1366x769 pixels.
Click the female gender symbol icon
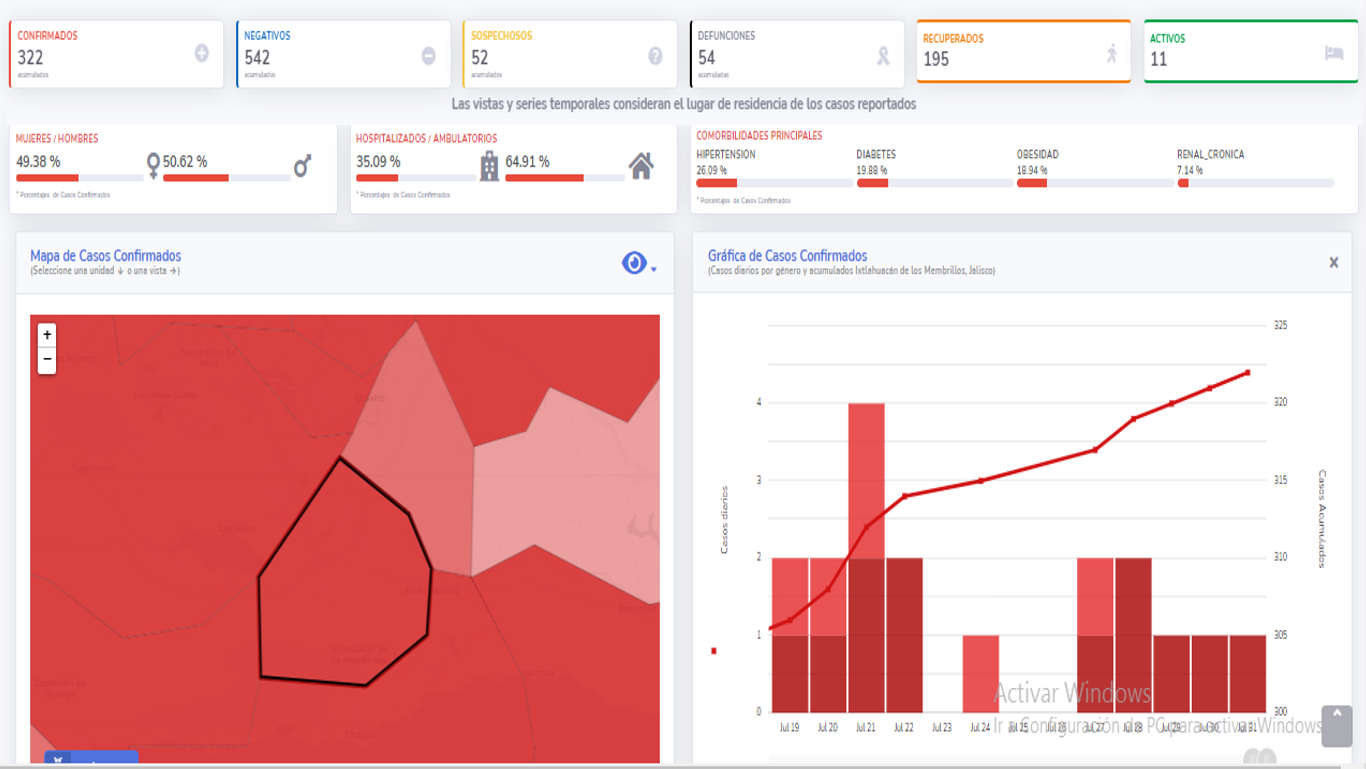click(x=153, y=165)
